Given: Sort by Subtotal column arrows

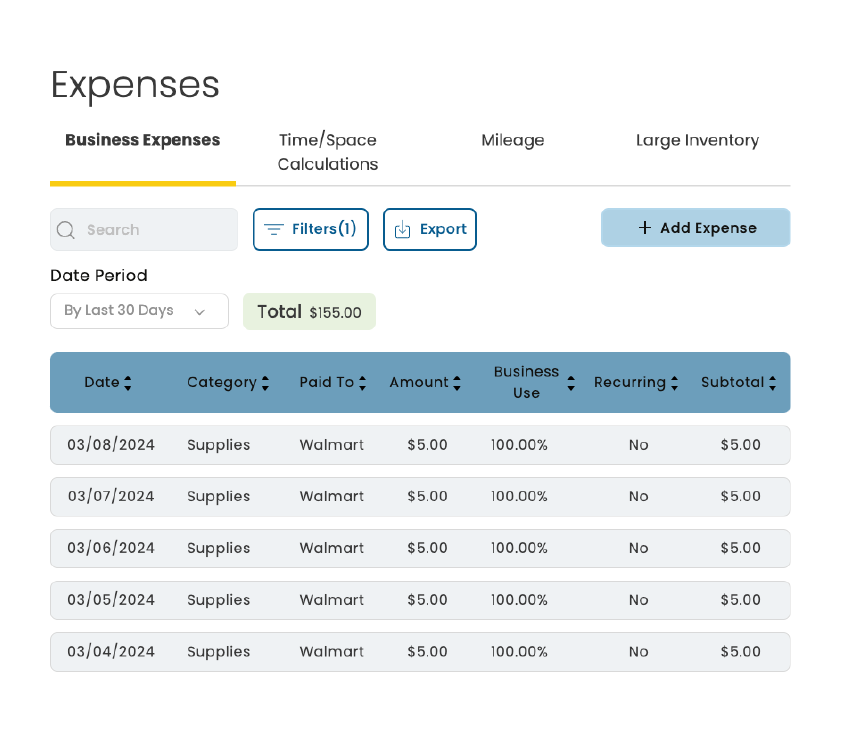Looking at the screenshot, I should pyautogui.click(x=772, y=383).
